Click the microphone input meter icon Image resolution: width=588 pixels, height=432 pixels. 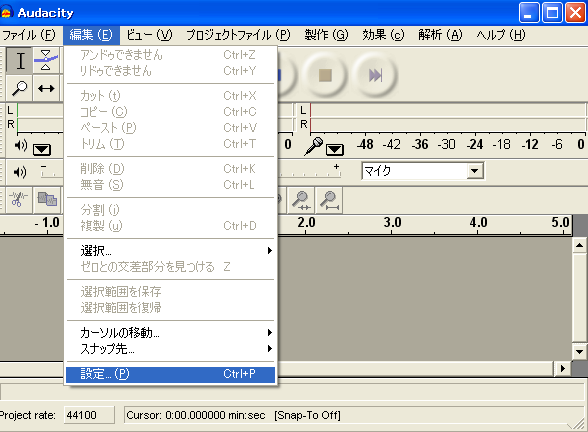click(314, 146)
